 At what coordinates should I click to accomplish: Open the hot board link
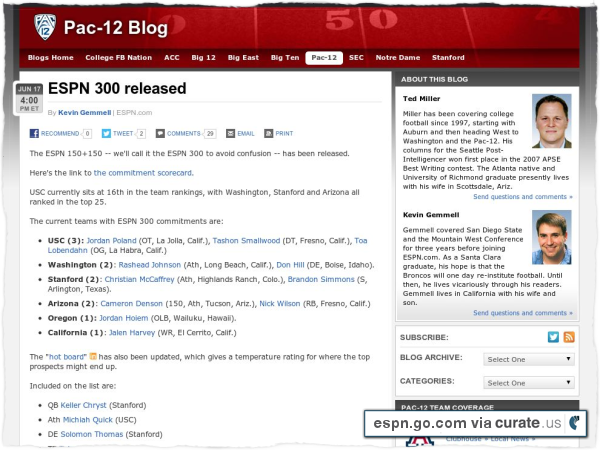point(67,357)
